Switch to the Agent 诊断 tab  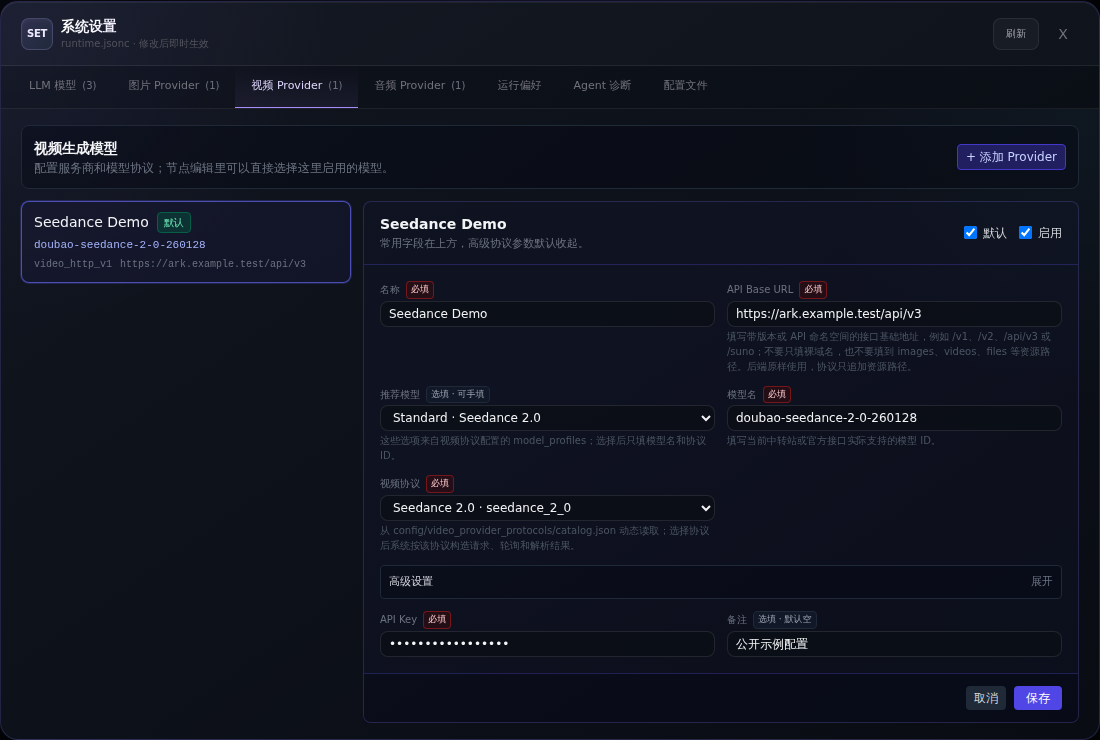click(602, 86)
